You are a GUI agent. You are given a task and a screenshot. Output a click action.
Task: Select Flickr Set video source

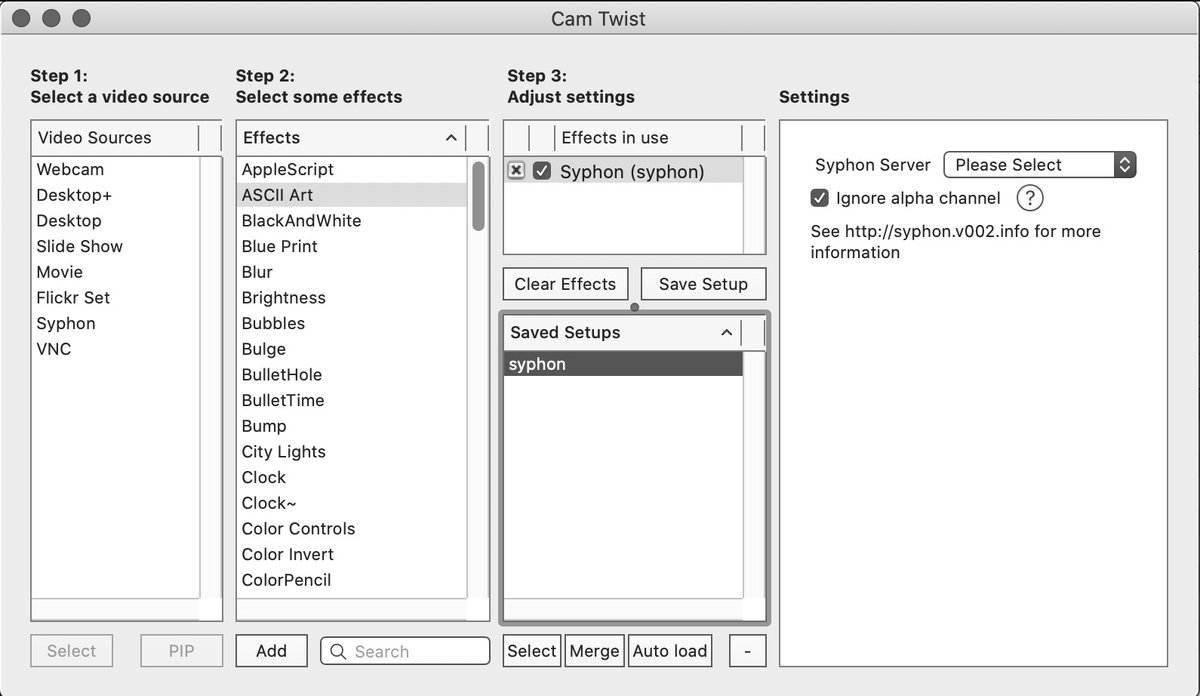115,298
